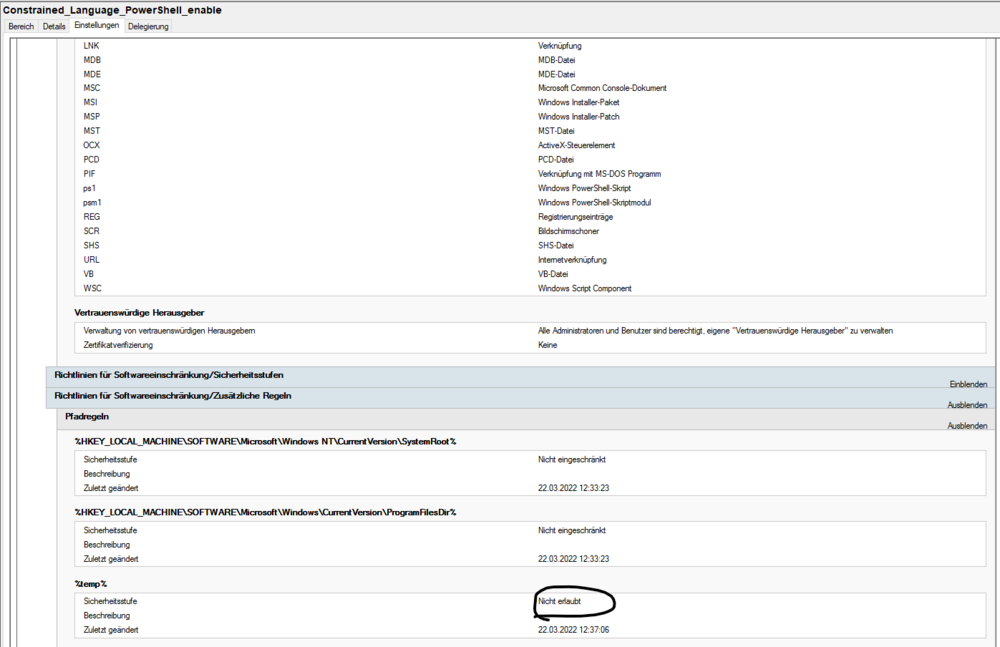The image size is (1000, 647).
Task: Click the Richtlinien für Softwareeinschränkung/Sicherheitsstufen header
Action: [168, 375]
